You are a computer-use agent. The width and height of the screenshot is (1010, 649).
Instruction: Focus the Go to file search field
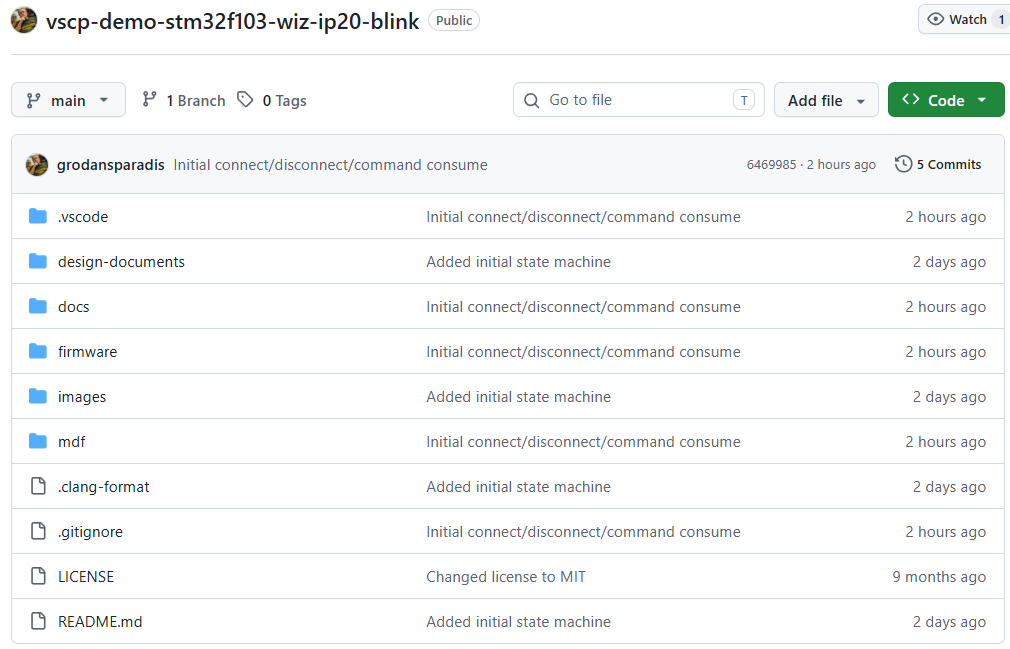638,100
